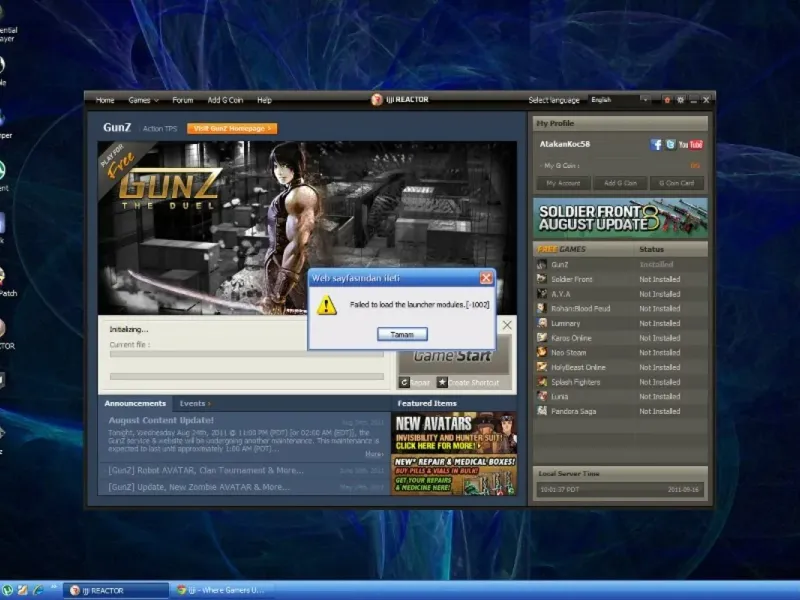
Task: Click the ijji Reactor logo icon
Action: [x=377, y=99]
